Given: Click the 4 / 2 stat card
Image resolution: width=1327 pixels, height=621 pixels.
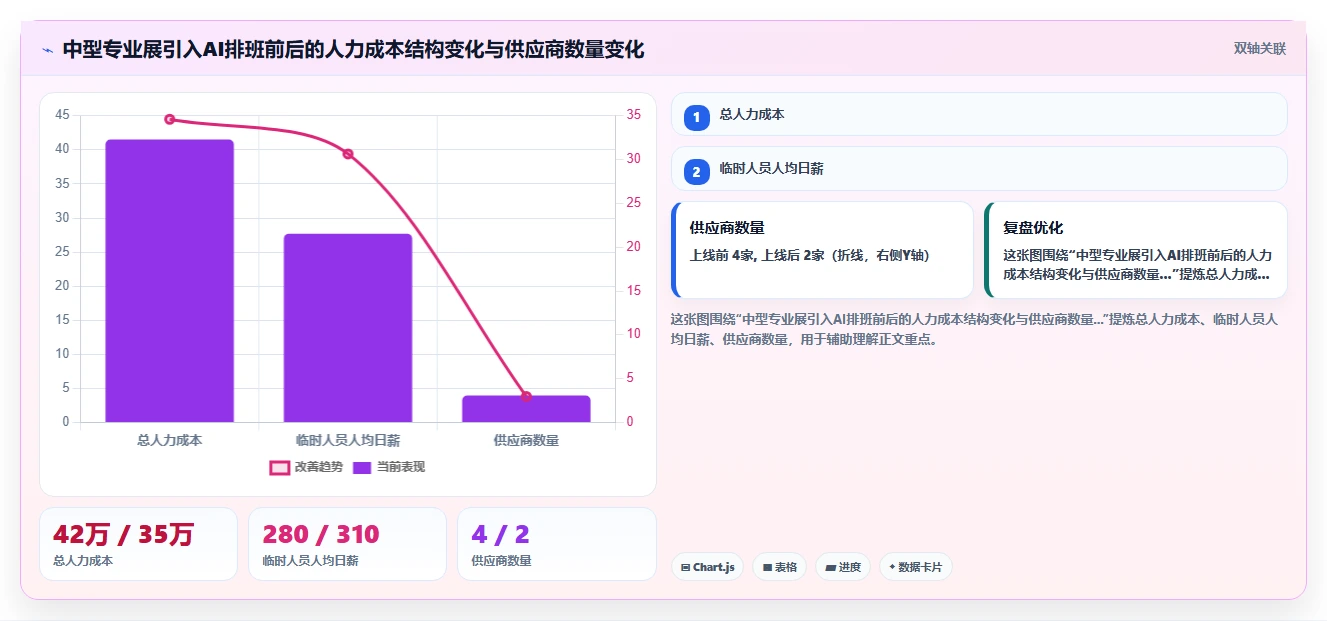Looking at the screenshot, I should pos(556,544).
